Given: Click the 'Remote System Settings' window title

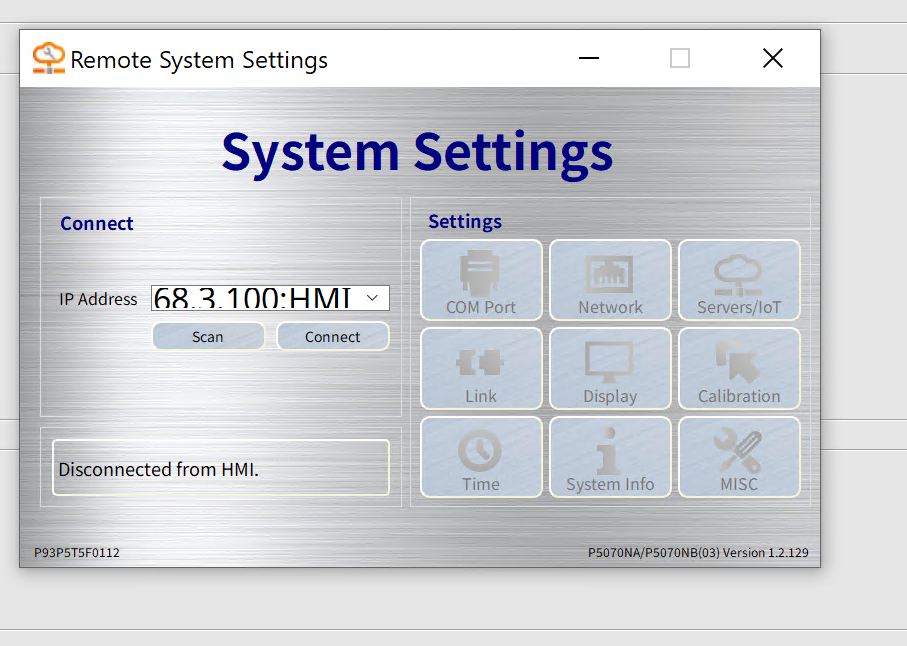Looking at the screenshot, I should click(x=199, y=60).
